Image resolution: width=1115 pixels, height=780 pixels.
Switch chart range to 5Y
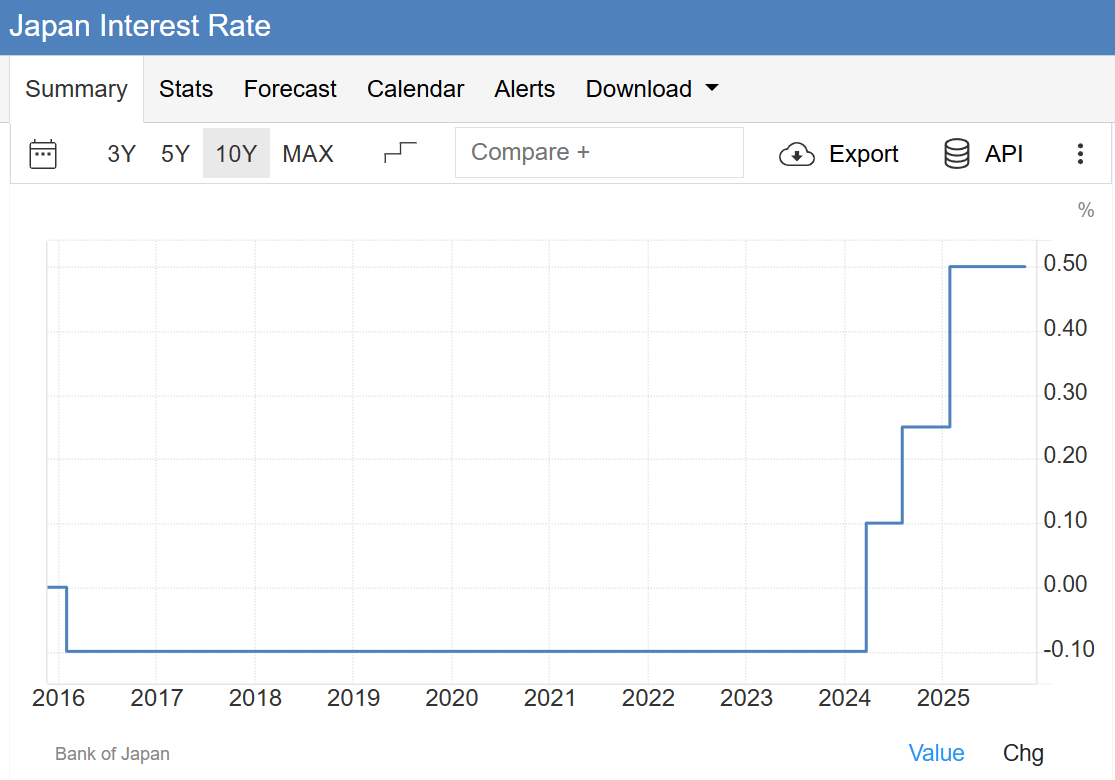coord(175,154)
